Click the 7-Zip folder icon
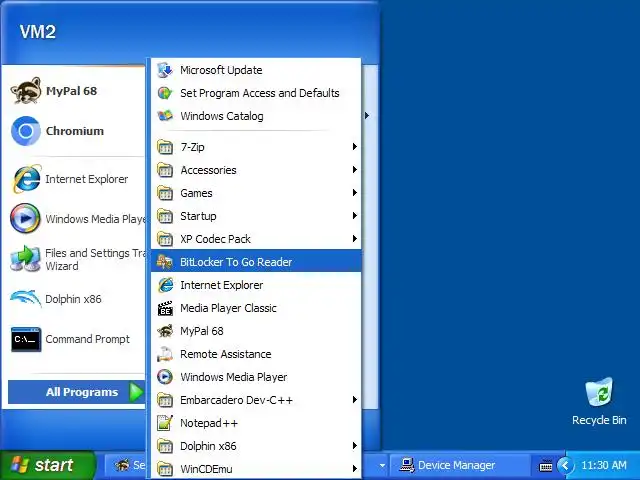Image resolution: width=640 pixels, height=480 pixels. 165,147
